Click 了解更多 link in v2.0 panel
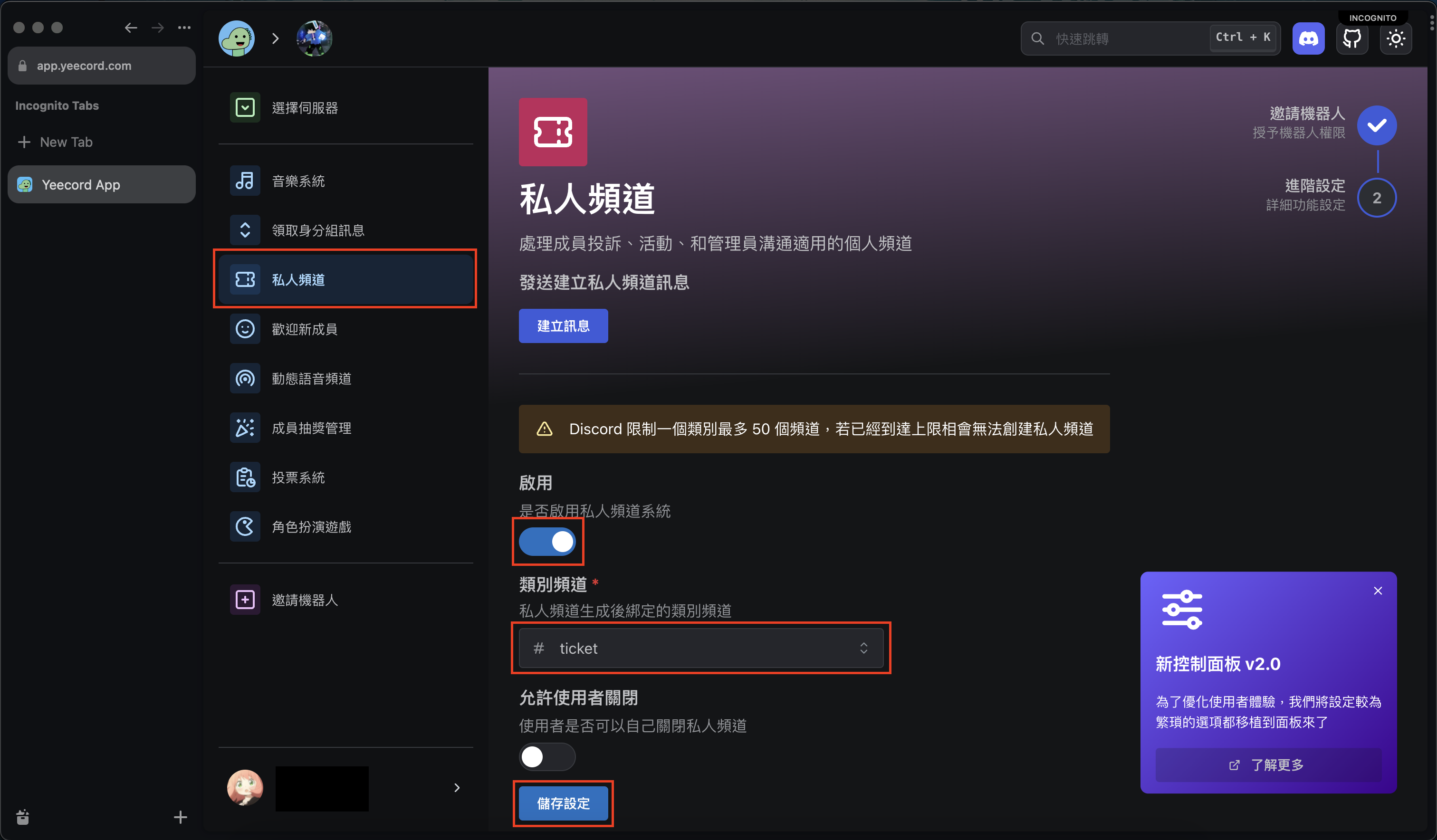This screenshot has width=1437, height=840. coord(1268,765)
